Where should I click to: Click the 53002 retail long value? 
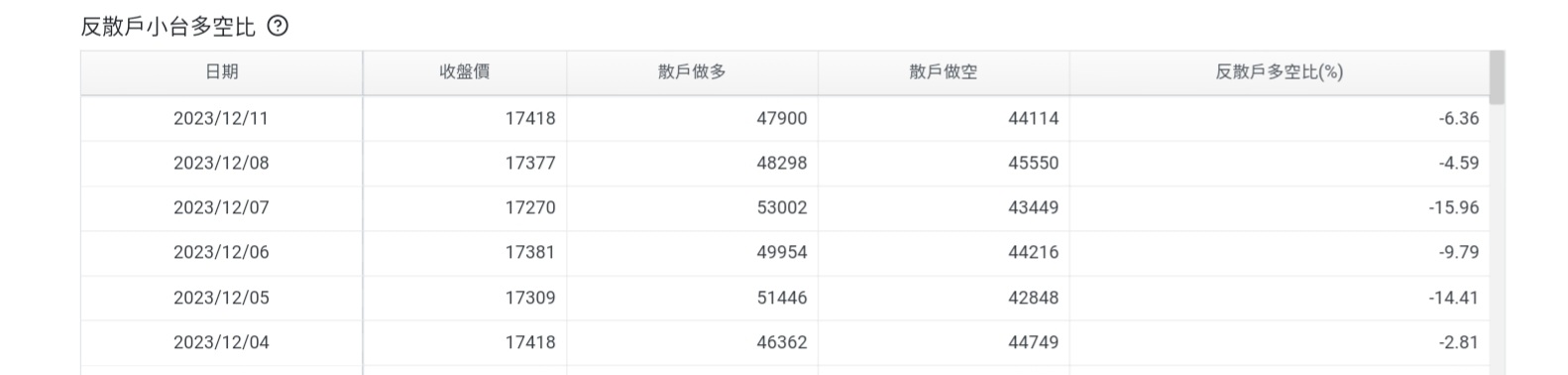tap(782, 207)
